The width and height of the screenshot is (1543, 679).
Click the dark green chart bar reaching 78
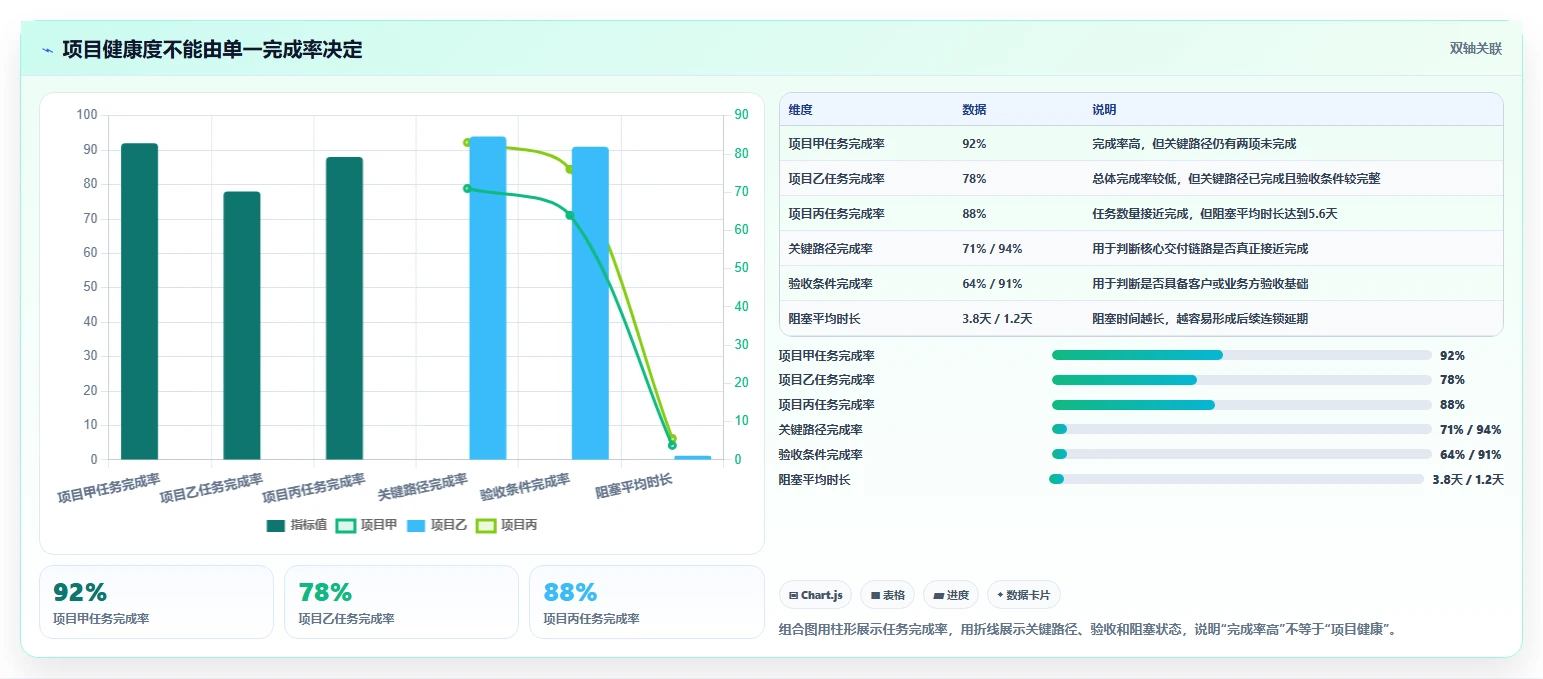(242, 325)
